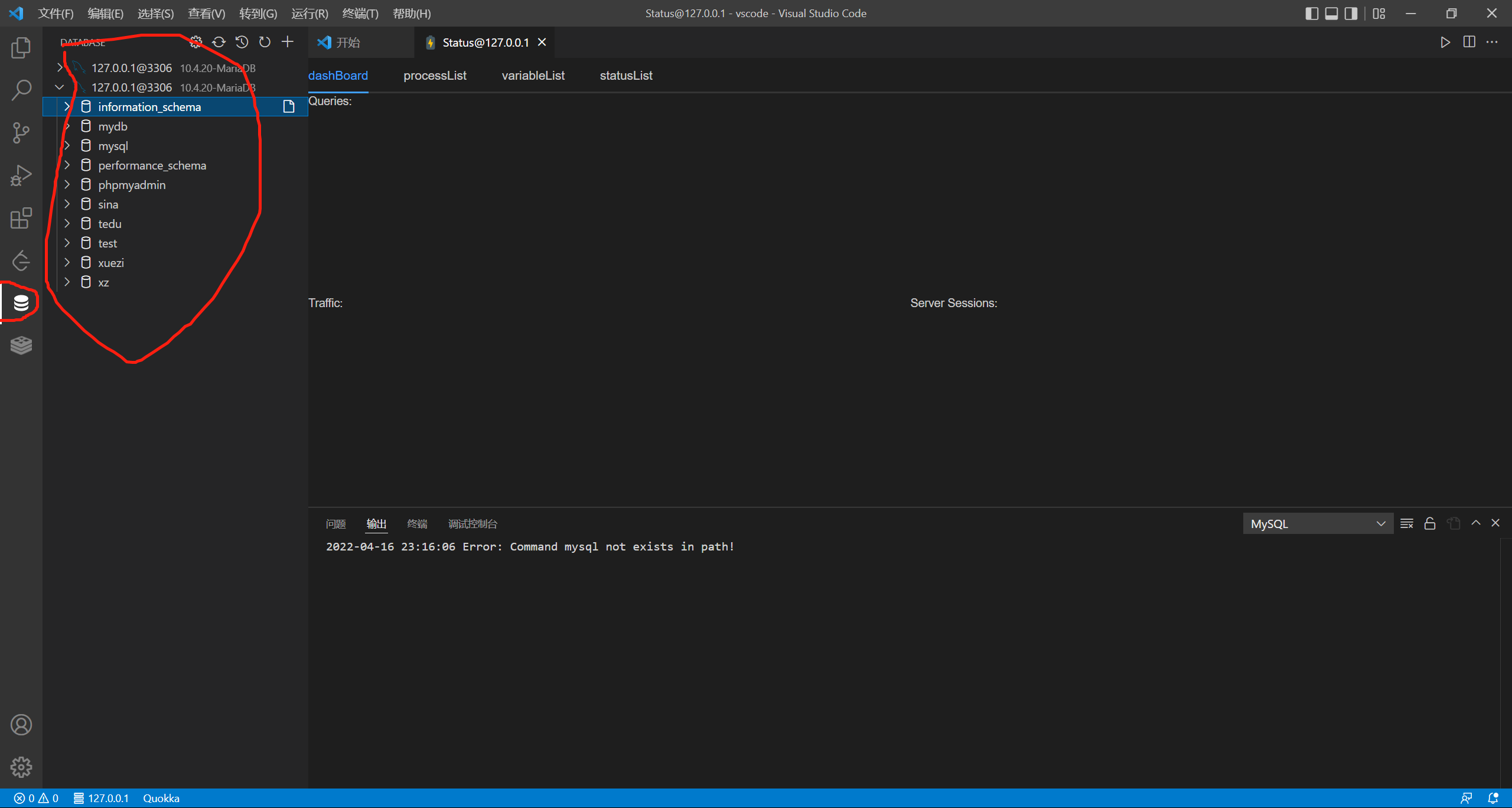Image resolution: width=1512 pixels, height=808 pixels.
Task: Refresh the database connections list
Action: coord(218,42)
